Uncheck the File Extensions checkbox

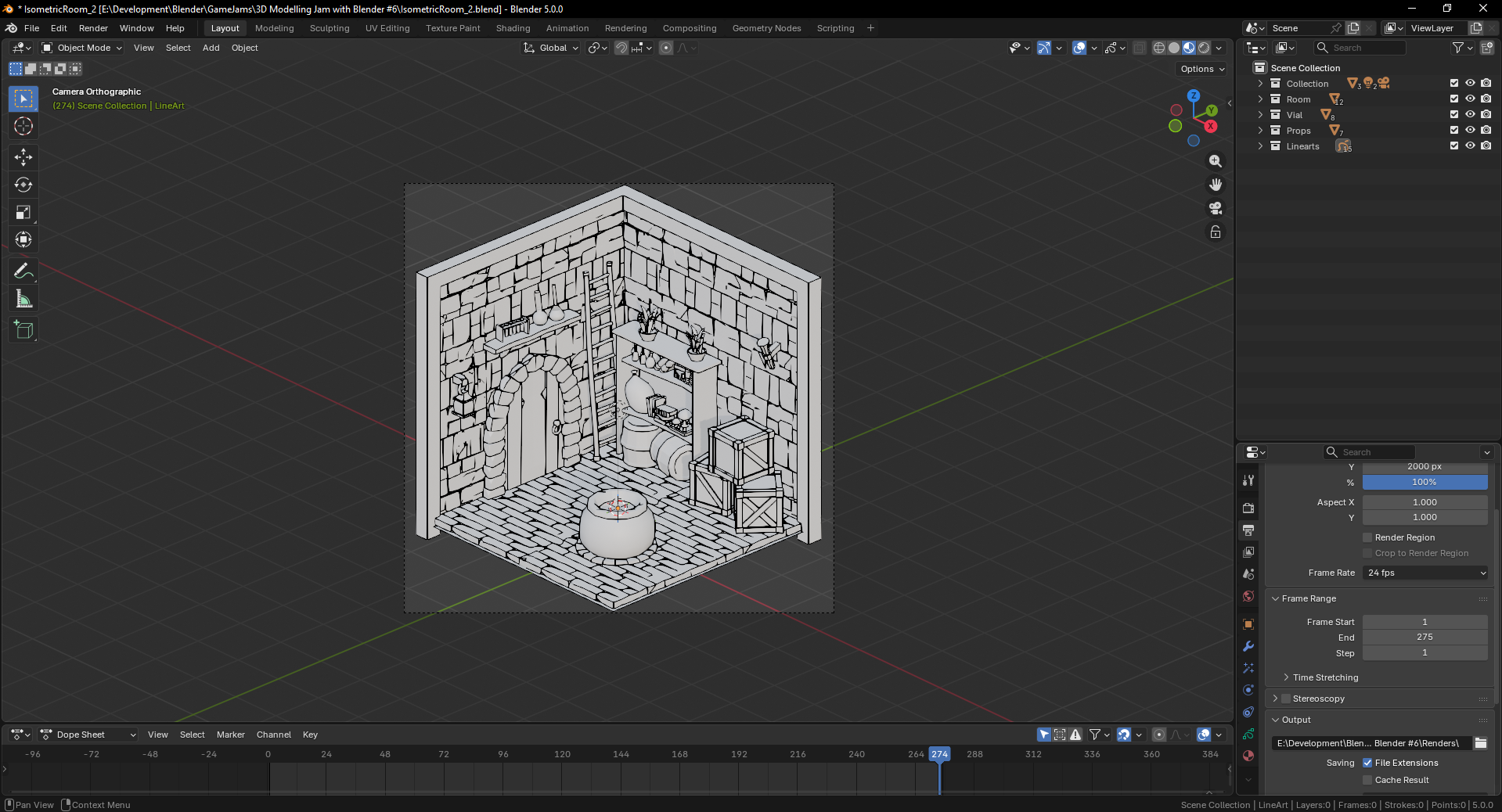pyautogui.click(x=1367, y=763)
